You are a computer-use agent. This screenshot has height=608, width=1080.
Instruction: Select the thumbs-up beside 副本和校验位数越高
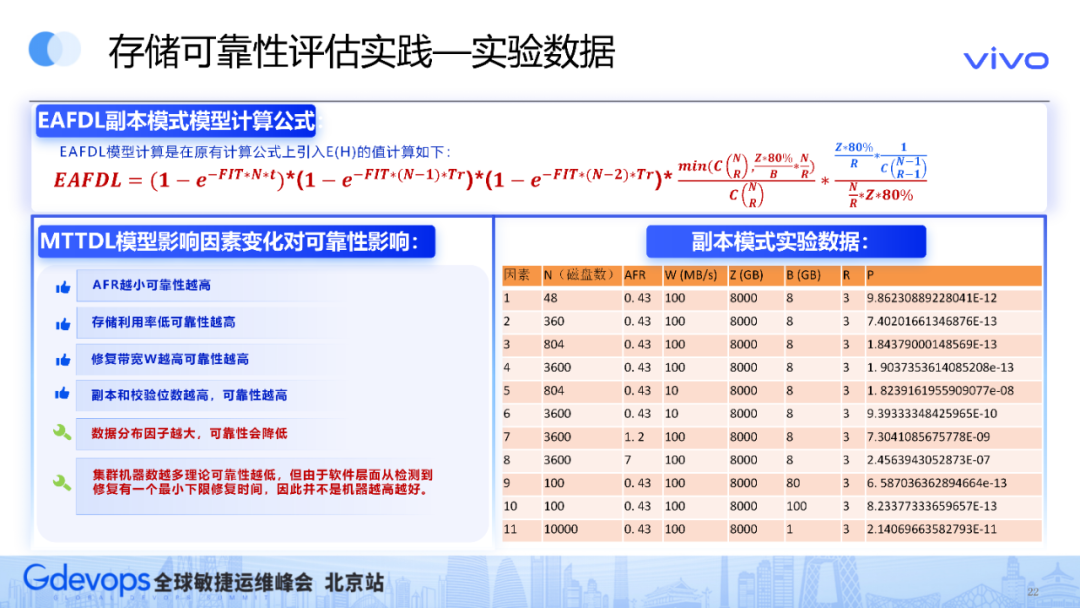pos(60,394)
